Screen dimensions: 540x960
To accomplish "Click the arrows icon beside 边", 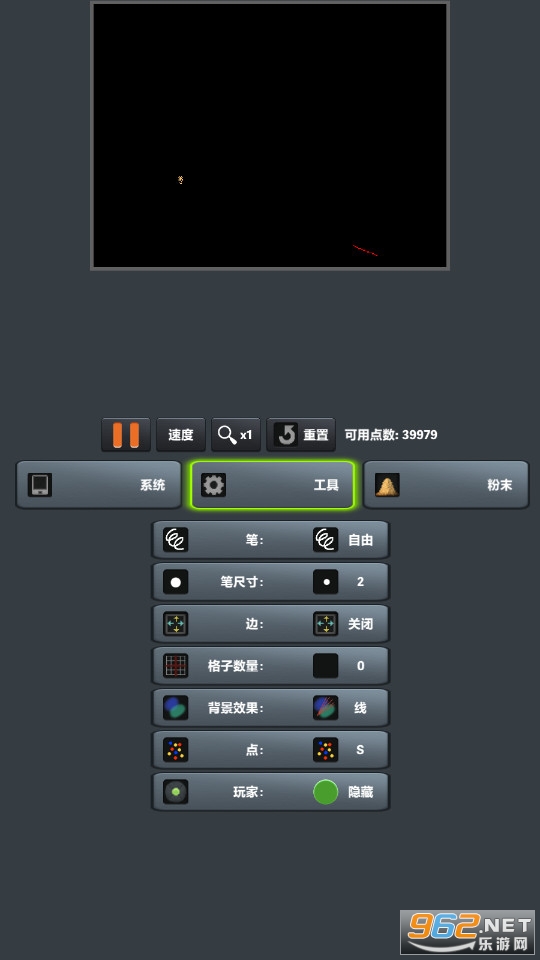I will [176, 624].
